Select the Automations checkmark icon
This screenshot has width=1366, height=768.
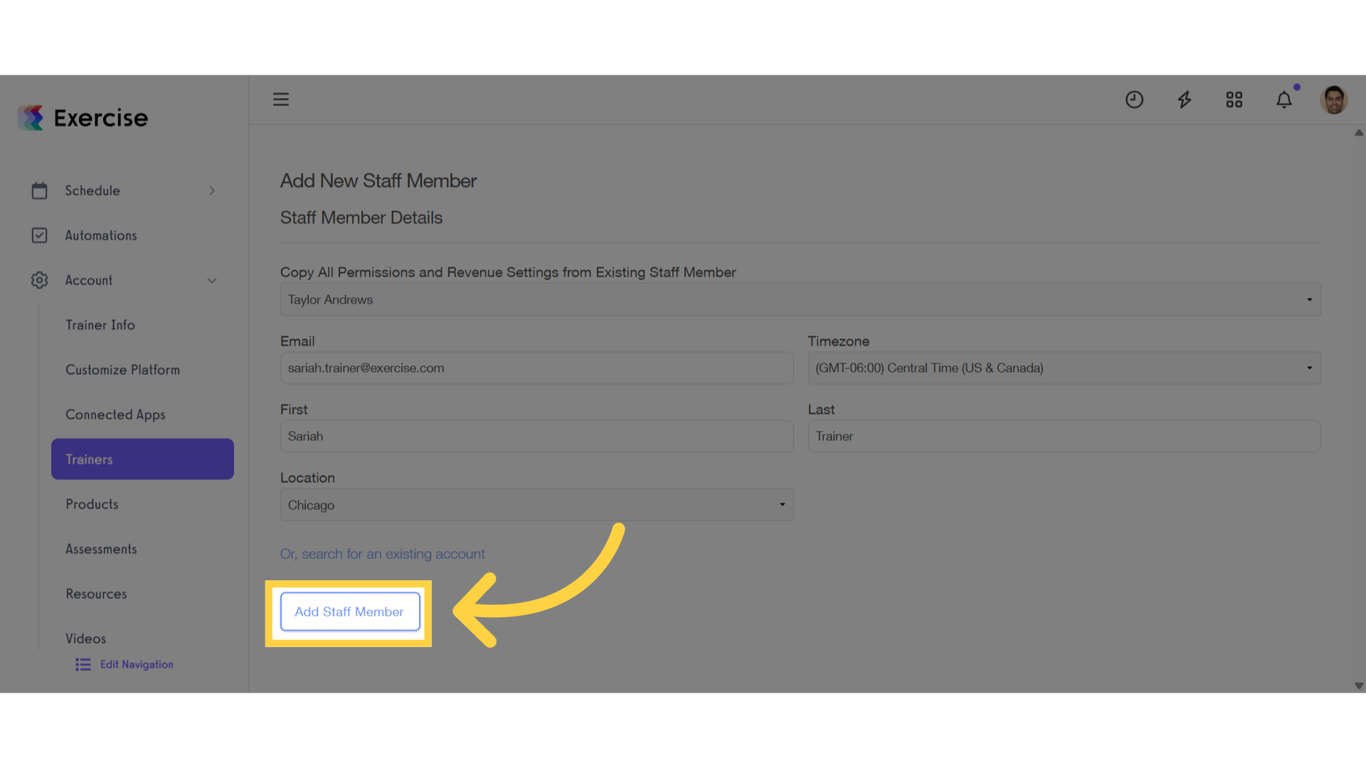[39, 235]
